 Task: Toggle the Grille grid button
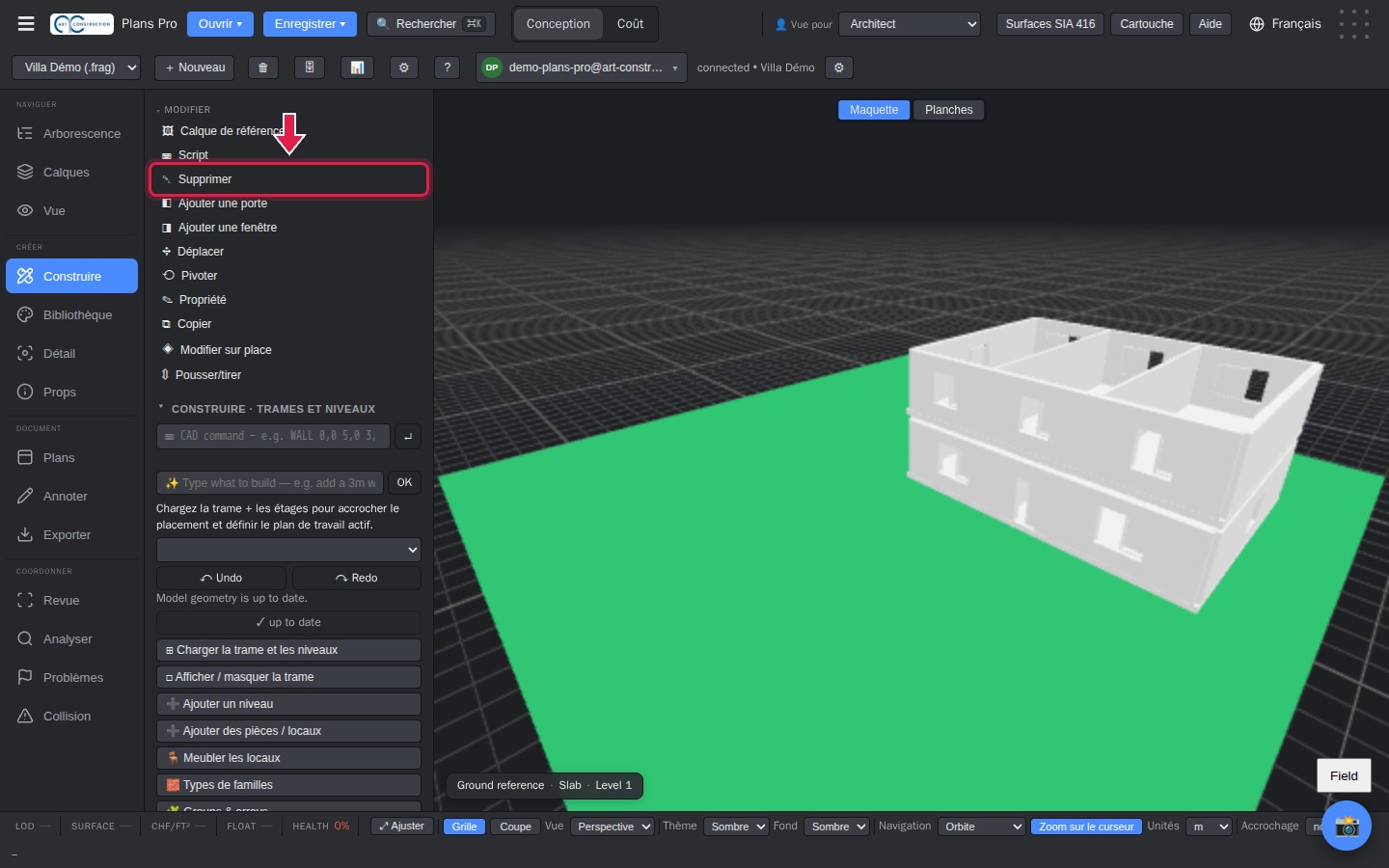tap(464, 827)
